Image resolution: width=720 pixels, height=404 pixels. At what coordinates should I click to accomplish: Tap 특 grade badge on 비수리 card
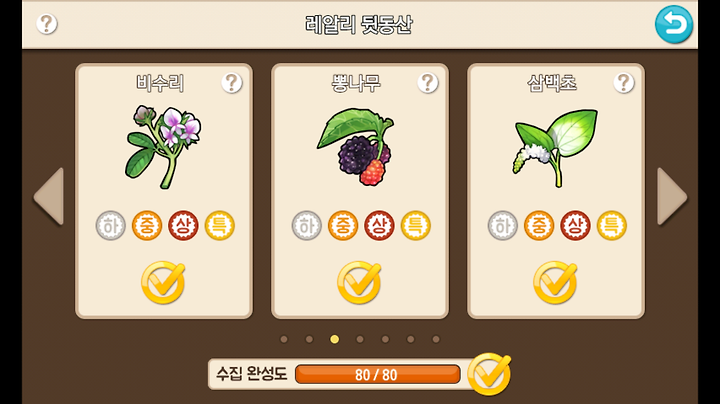(219, 225)
